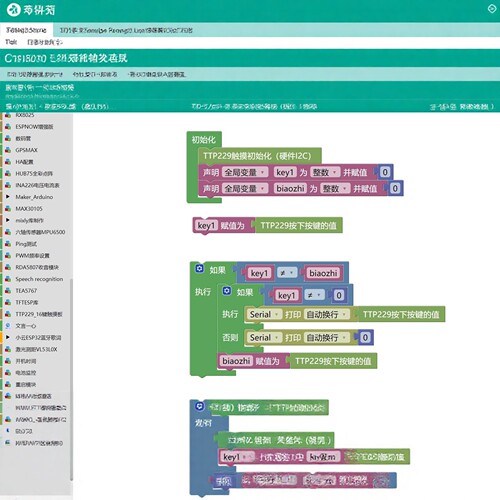The height and width of the screenshot is (500, 500).
Task: Open the 自动换行 dropdown in the 否则 print block
Action: pyautogui.click(x=327, y=338)
